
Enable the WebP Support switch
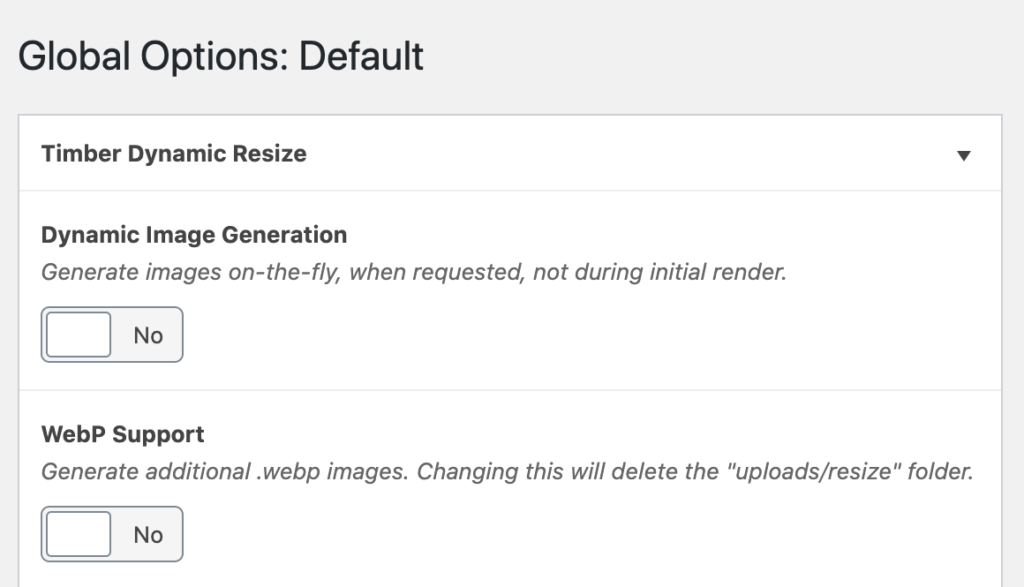click(x=112, y=534)
